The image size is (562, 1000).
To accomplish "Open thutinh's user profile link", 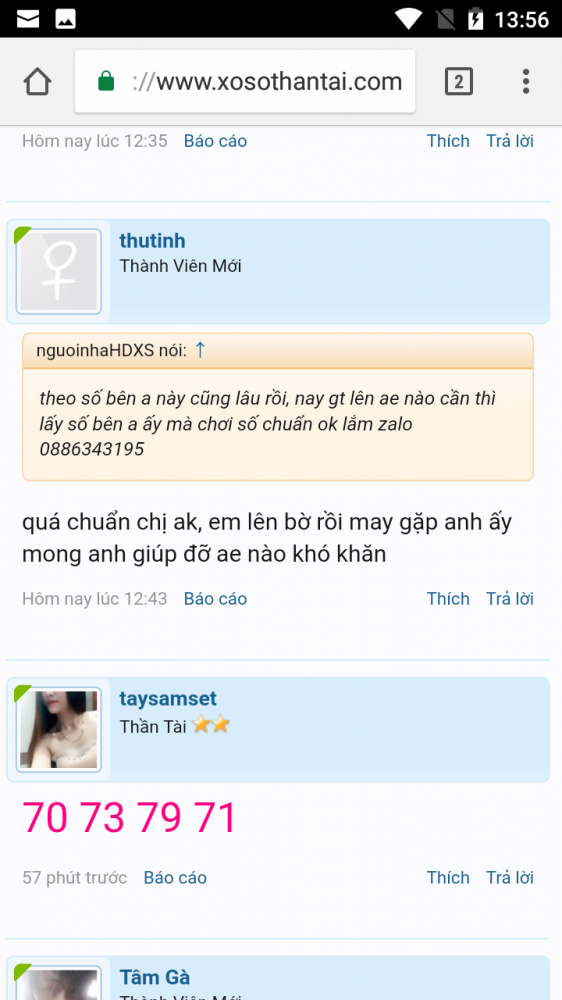I will click(x=152, y=241).
